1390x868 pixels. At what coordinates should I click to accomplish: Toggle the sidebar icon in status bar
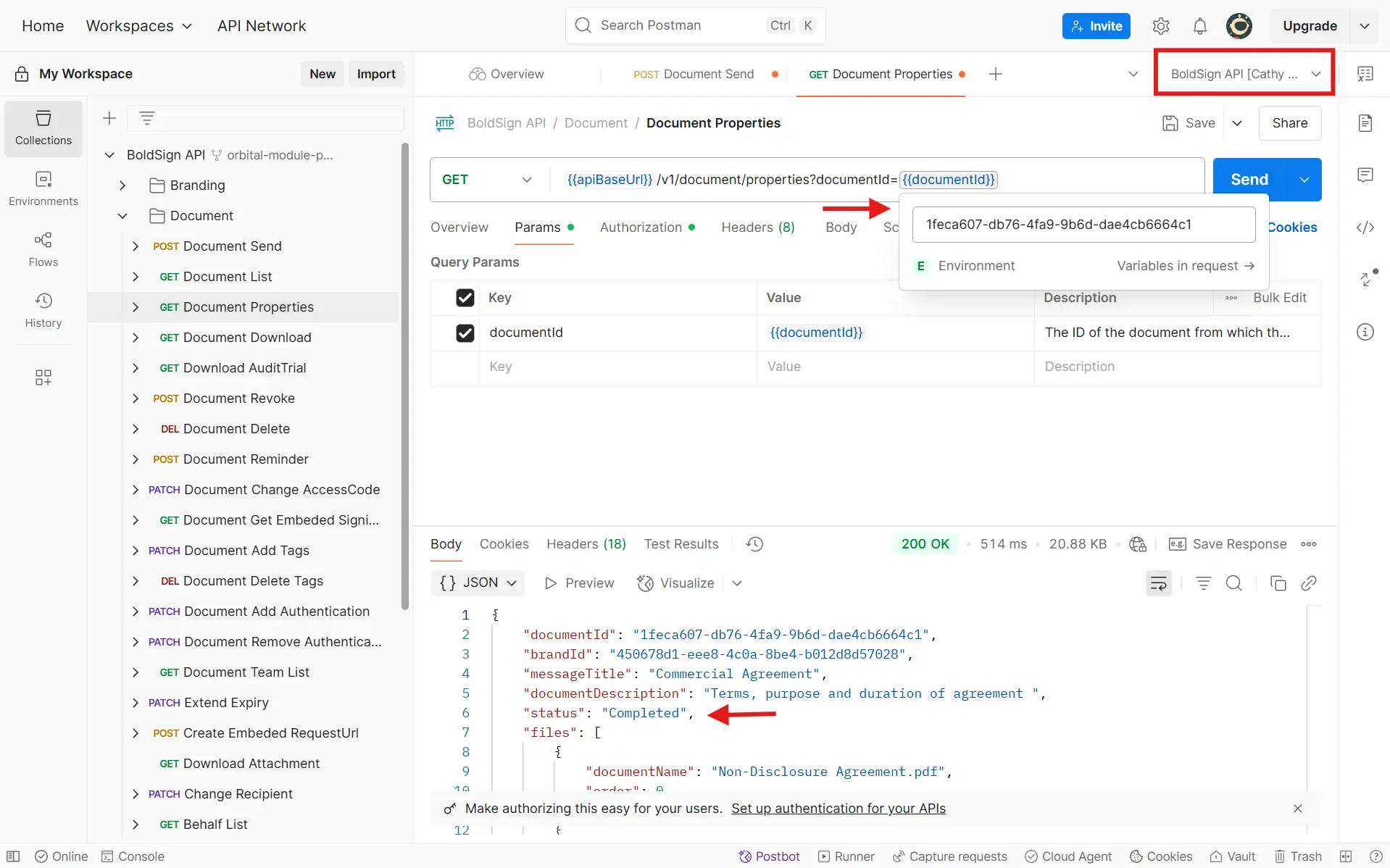pyautogui.click(x=13, y=856)
